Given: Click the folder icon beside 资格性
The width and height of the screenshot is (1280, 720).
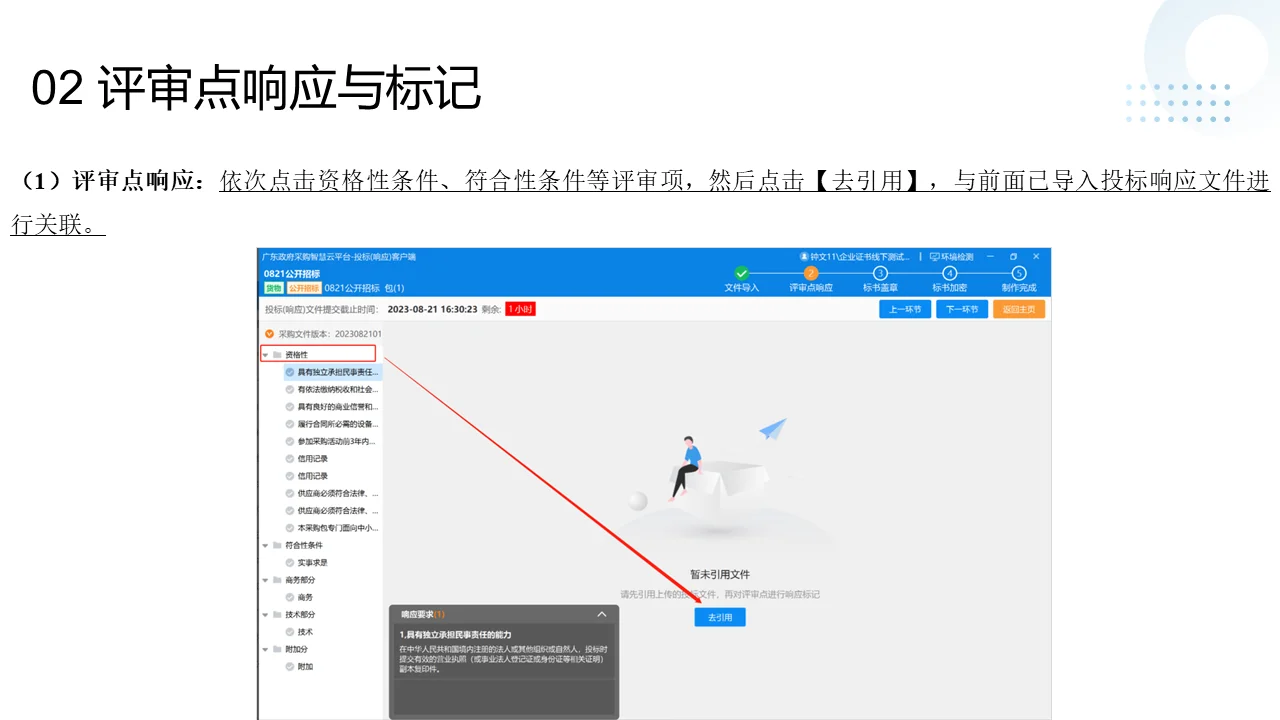Looking at the screenshot, I should [277, 354].
